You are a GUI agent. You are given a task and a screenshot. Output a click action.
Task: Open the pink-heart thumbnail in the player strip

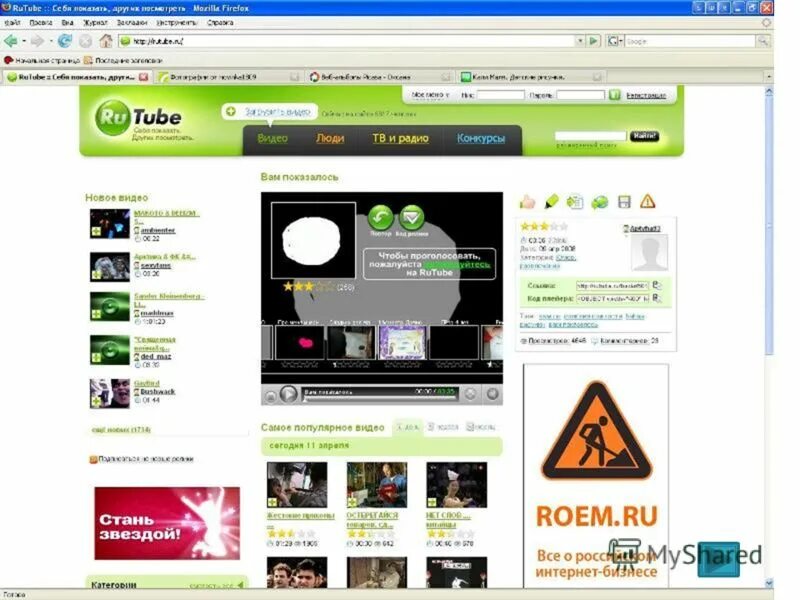[x=300, y=342]
